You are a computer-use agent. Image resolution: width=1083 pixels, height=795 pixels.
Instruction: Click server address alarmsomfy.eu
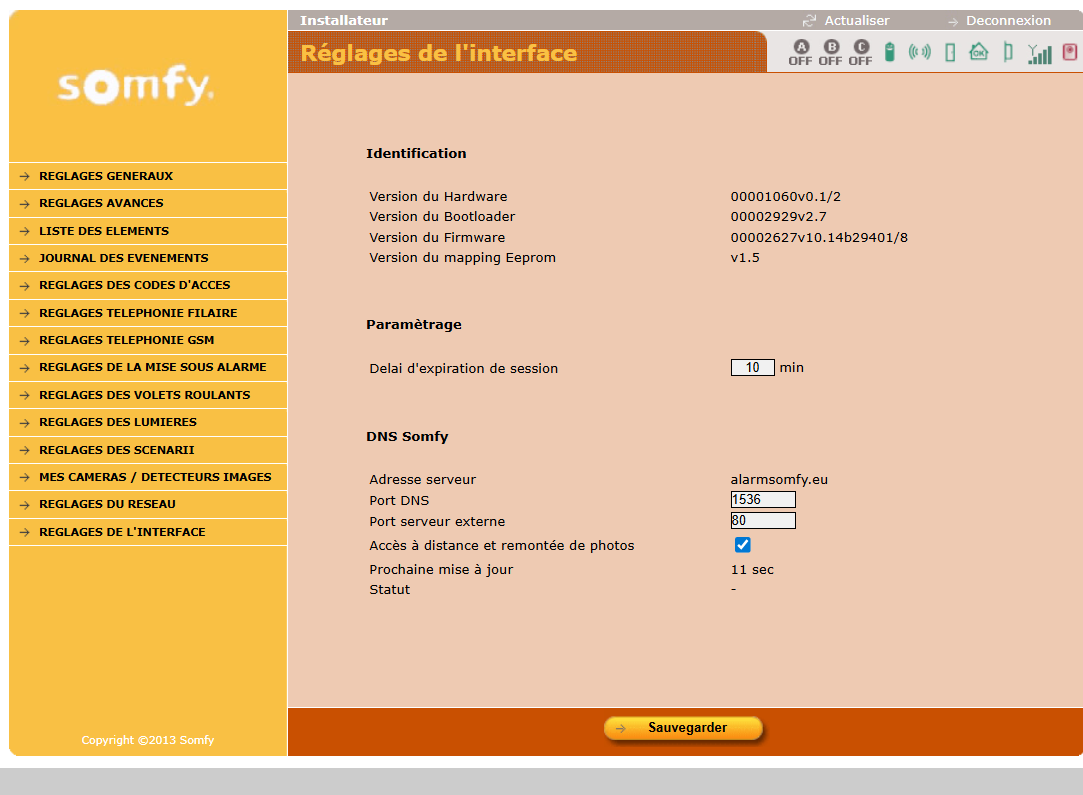tap(779, 479)
